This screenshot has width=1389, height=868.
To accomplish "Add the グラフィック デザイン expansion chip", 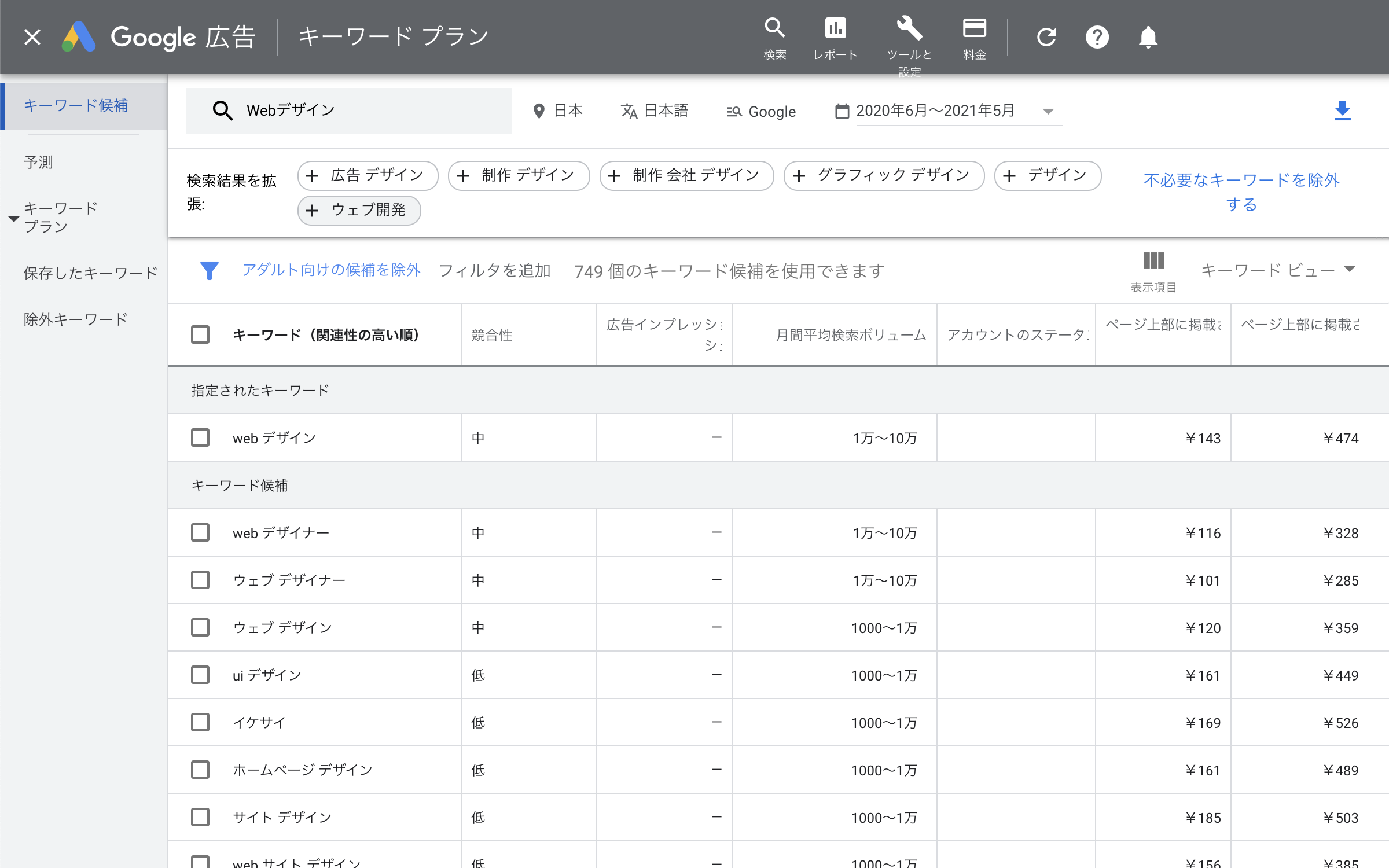I will pyautogui.click(x=884, y=175).
